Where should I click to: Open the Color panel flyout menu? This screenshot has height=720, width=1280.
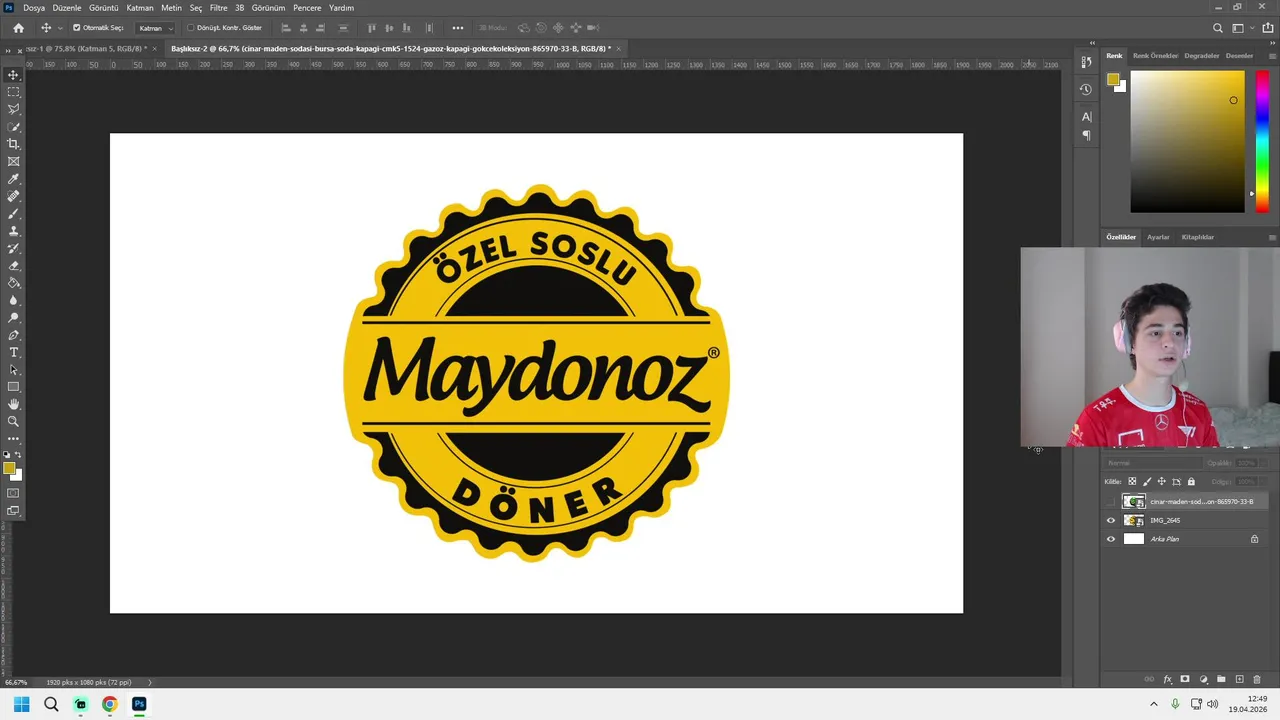[1272, 56]
